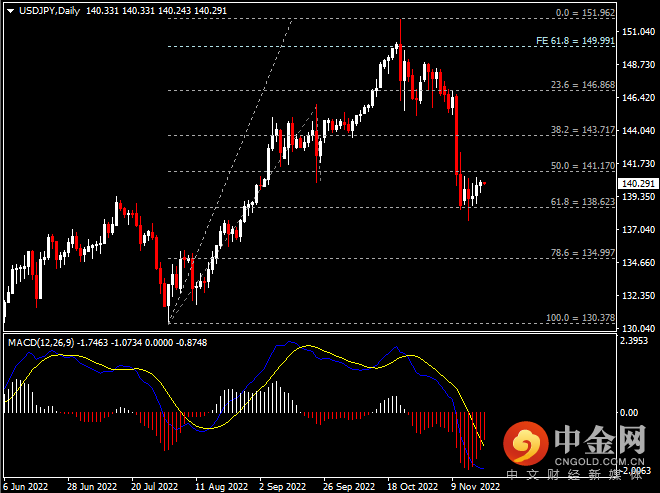Click the 137.040 price axis value
This screenshot has width=660, height=493.
tap(639, 229)
